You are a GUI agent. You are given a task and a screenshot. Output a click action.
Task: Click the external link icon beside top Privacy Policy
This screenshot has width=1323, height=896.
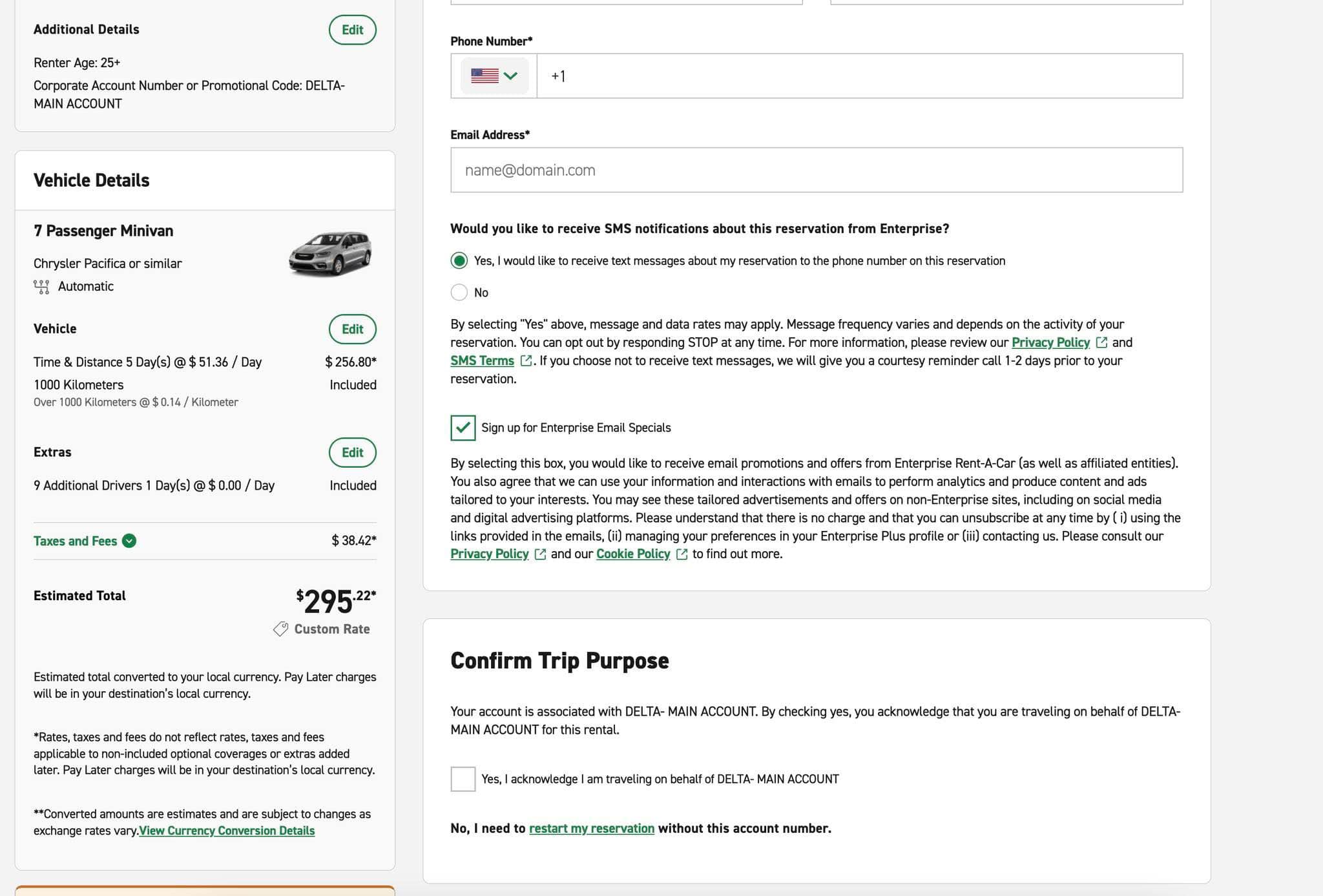(1101, 342)
